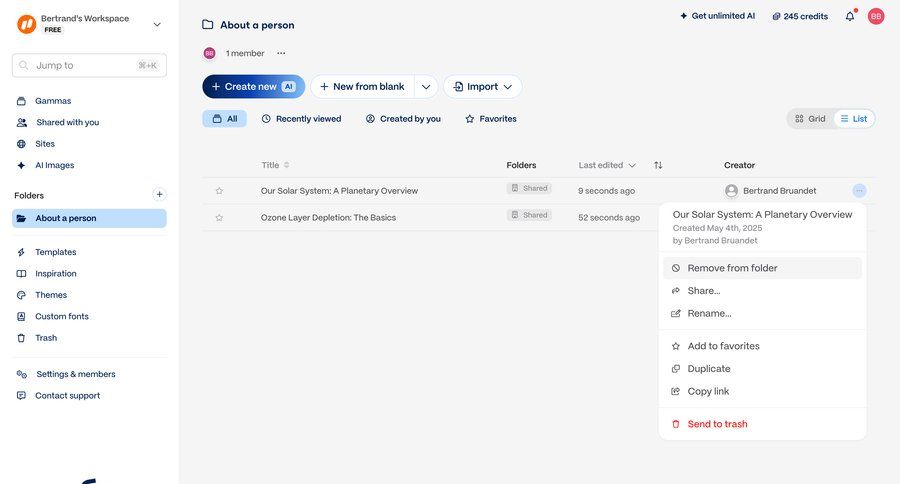Open folder options three-dot menu beside 1 member
Screen dimensions: 900x484
(281, 53)
